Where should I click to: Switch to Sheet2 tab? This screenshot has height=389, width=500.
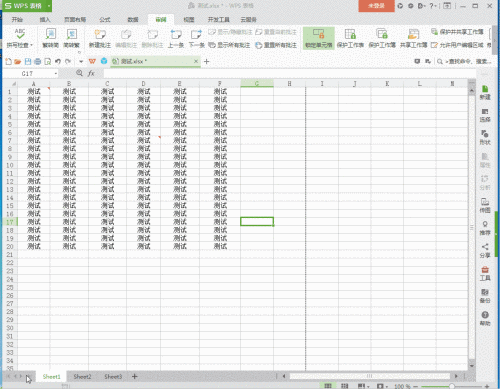pyautogui.click(x=82, y=377)
